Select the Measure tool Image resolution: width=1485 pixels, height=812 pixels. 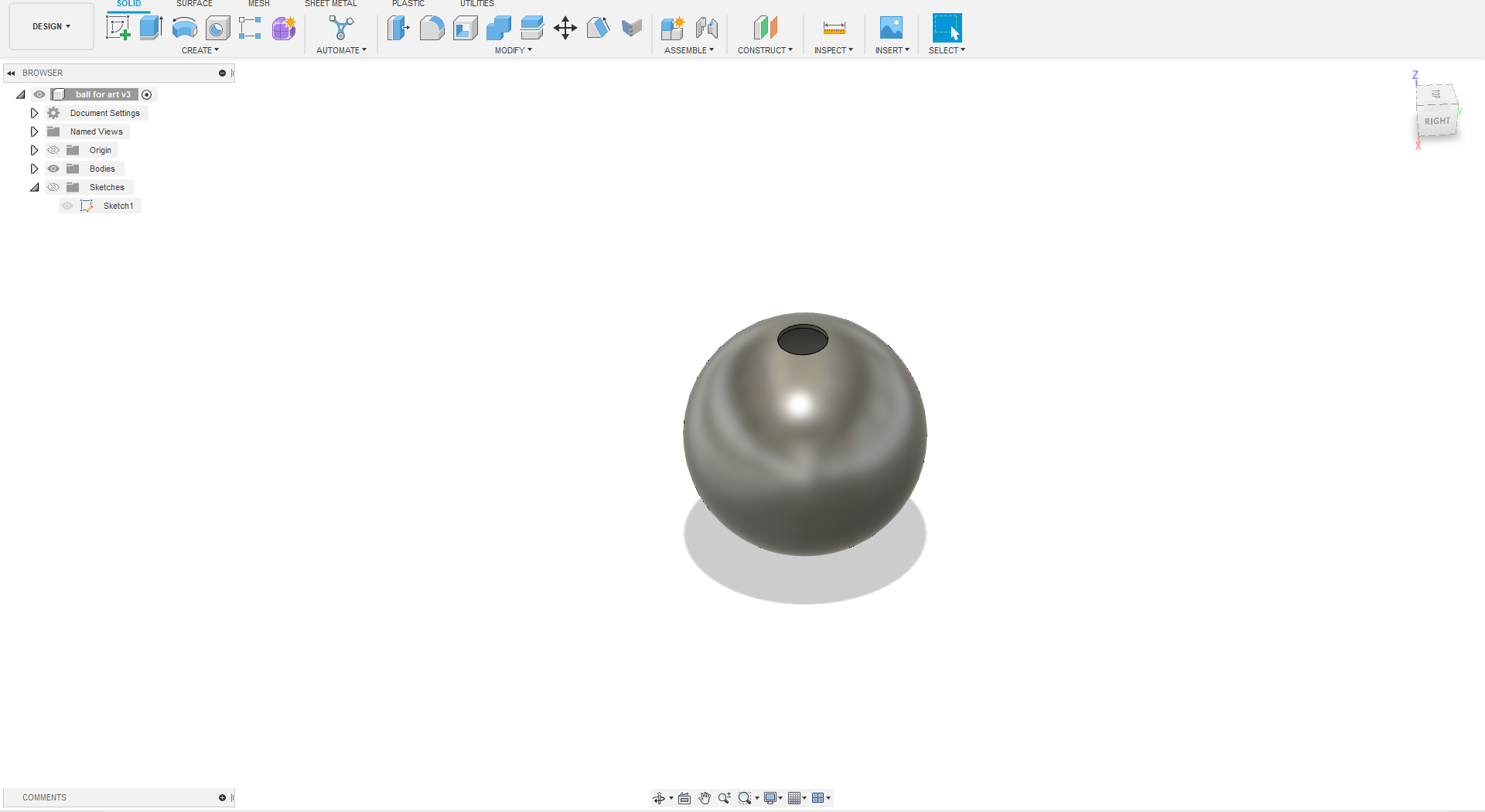[x=834, y=29]
